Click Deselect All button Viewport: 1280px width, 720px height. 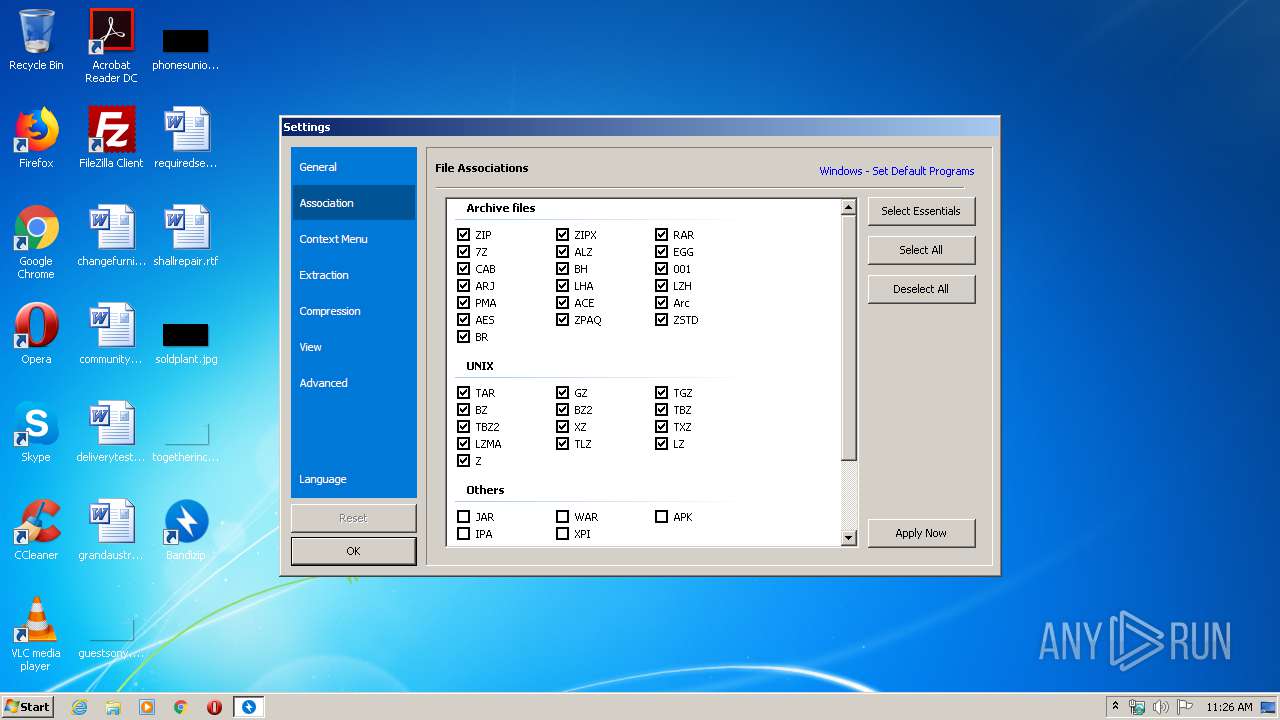(921, 289)
